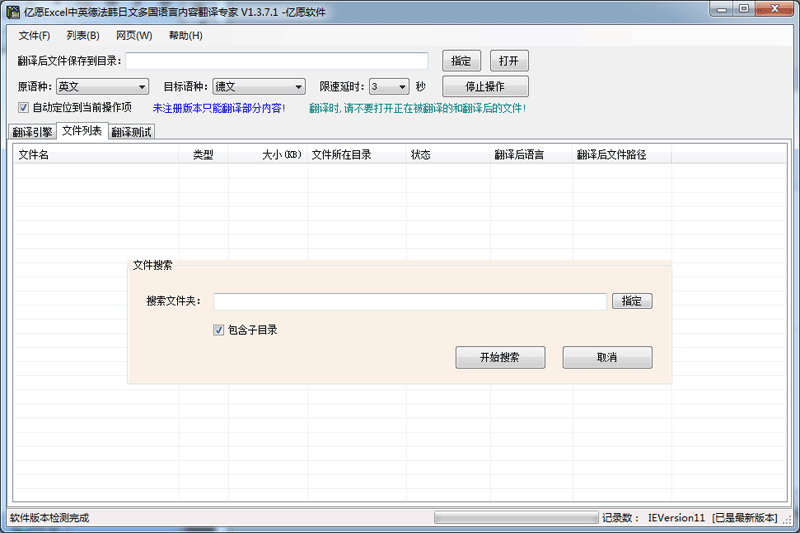Click the 状态 column header
This screenshot has height=533, width=800.
pos(448,155)
